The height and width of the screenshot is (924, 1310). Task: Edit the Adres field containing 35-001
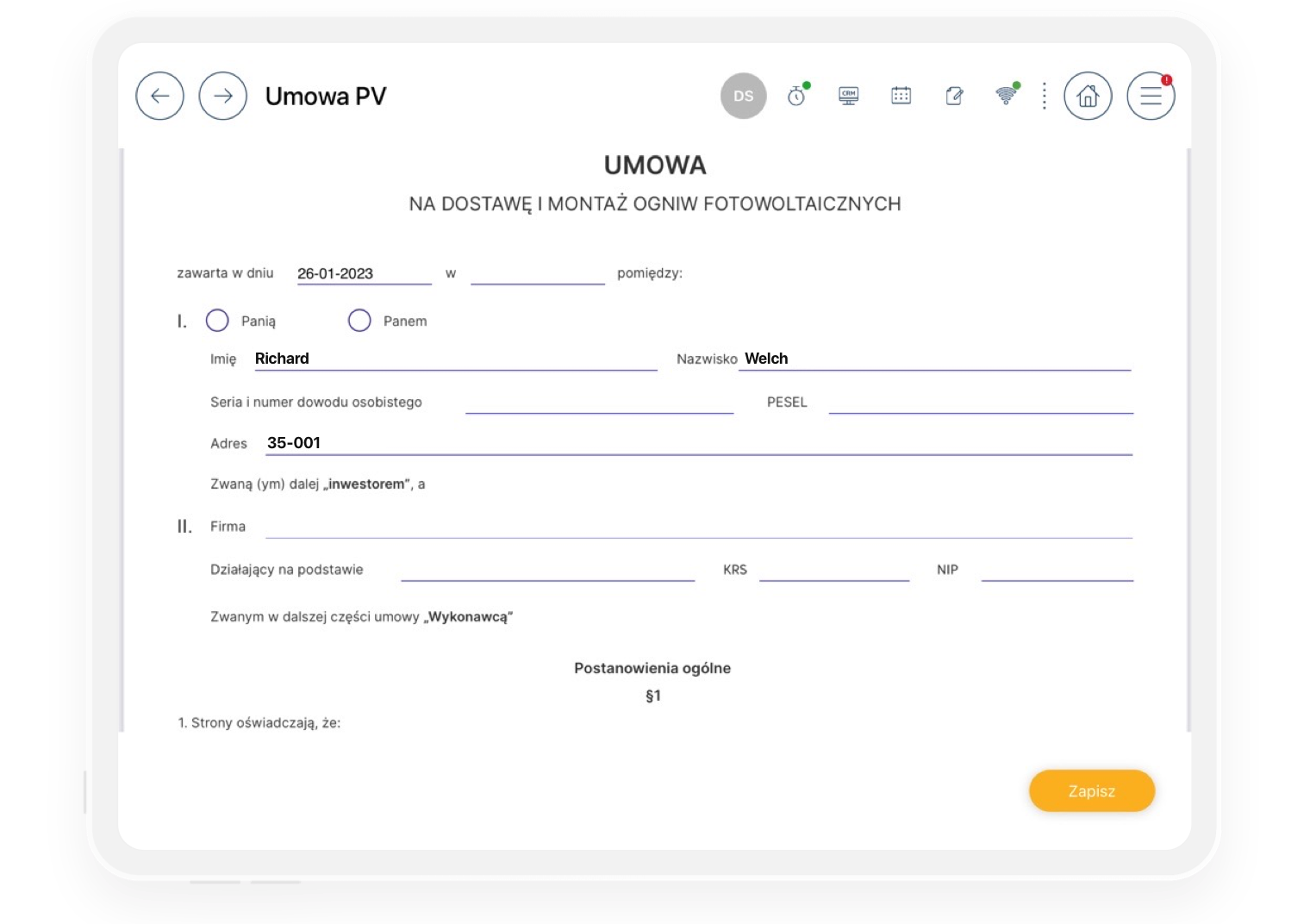coord(699,443)
